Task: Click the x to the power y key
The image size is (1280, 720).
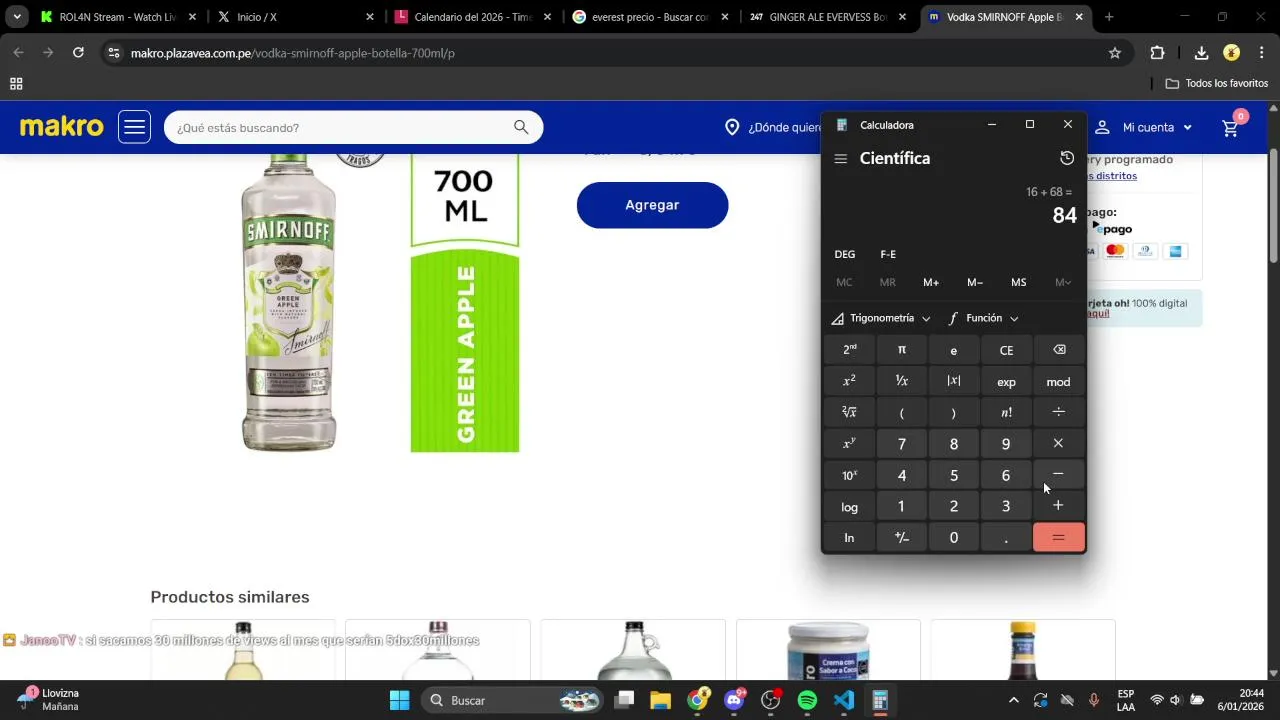Action: [849, 444]
